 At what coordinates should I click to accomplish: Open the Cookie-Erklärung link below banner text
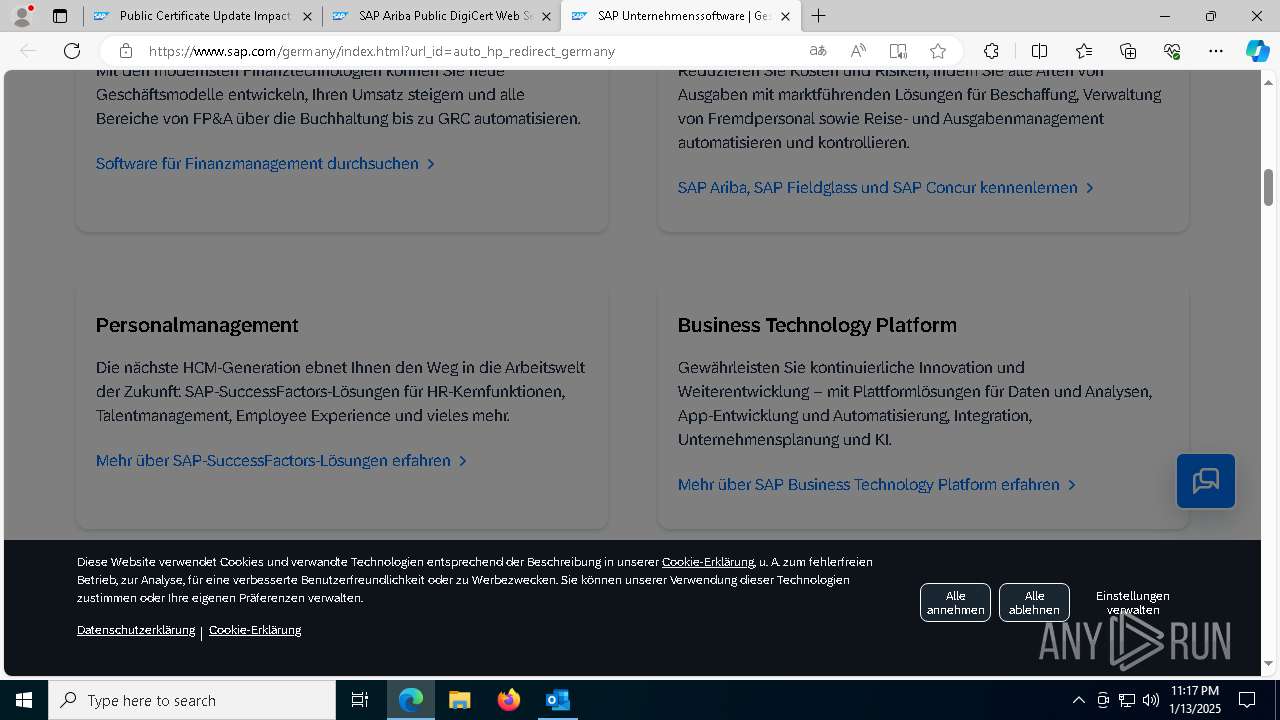(x=255, y=630)
